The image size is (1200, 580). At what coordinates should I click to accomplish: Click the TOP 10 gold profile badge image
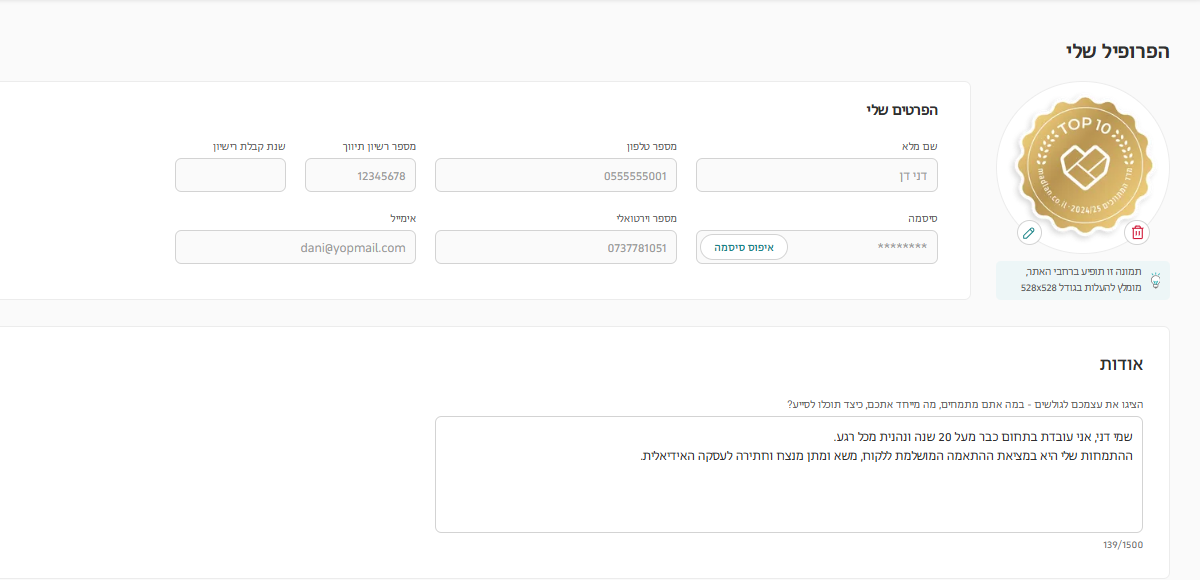[x=1083, y=165]
